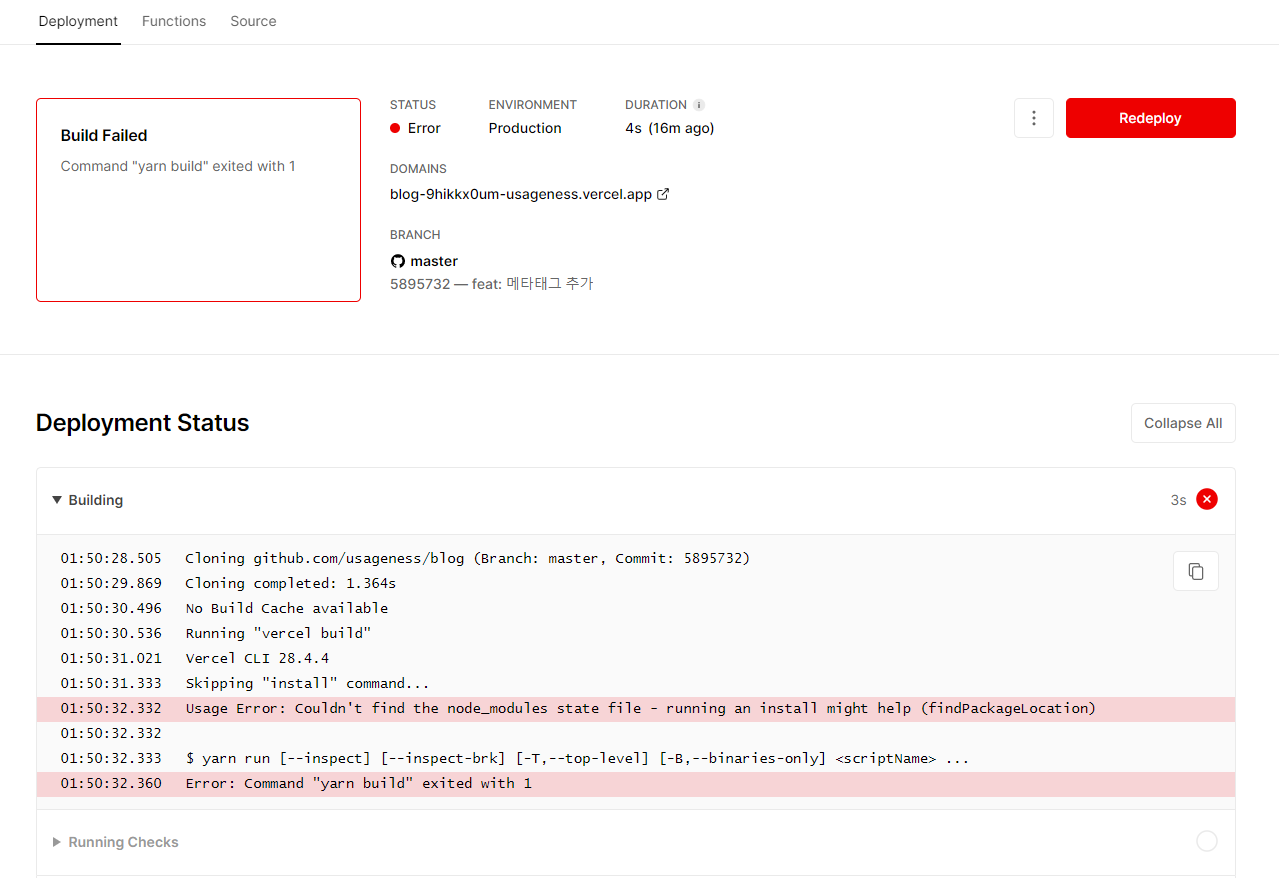Click the Collapse All button

coord(1183,423)
